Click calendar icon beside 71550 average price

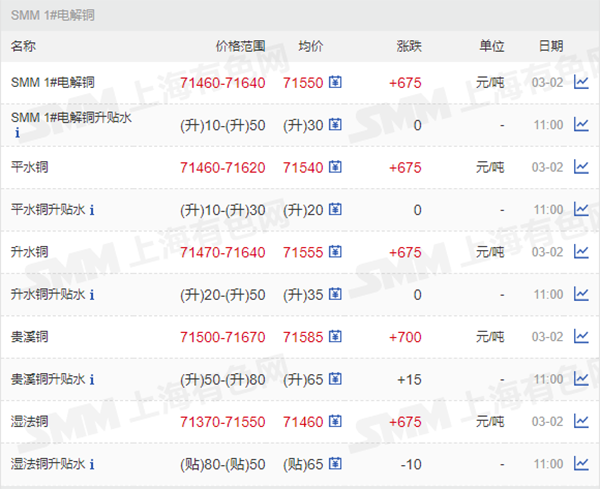(335, 82)
